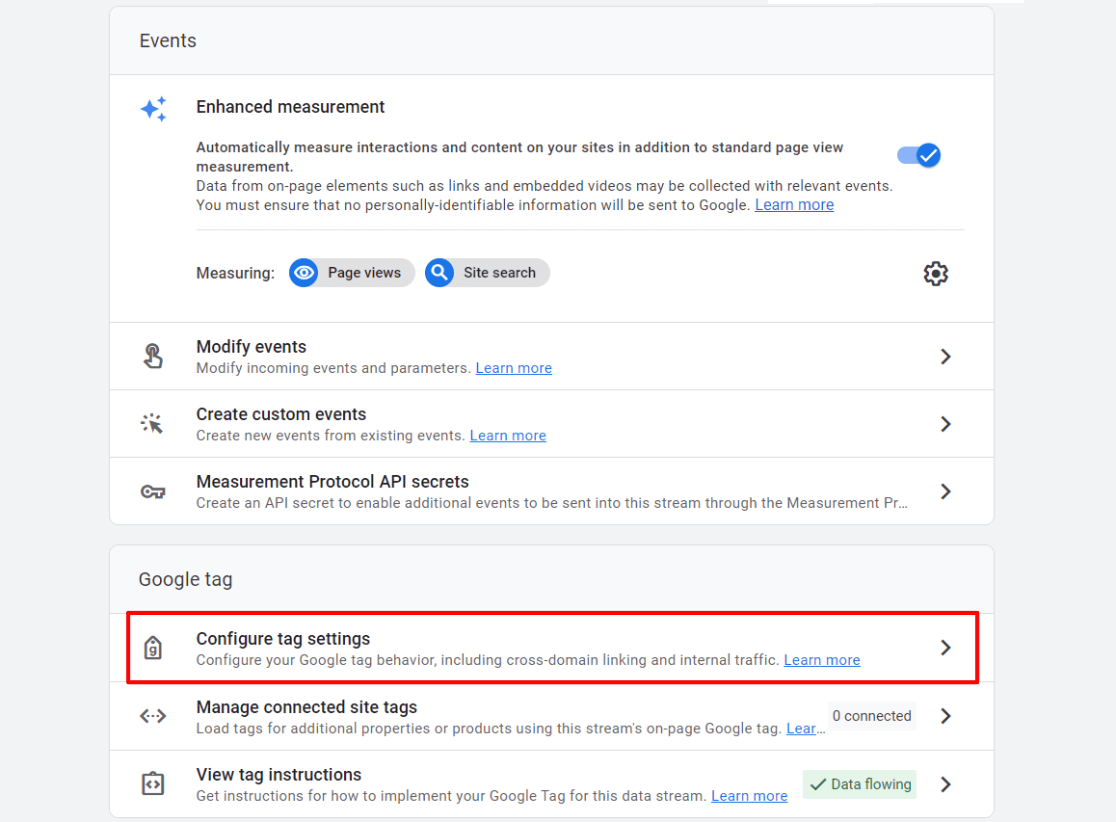Open Configure tag settings via chevron
This screenshot has height=822, width=1116.
[x=945, y=647]
